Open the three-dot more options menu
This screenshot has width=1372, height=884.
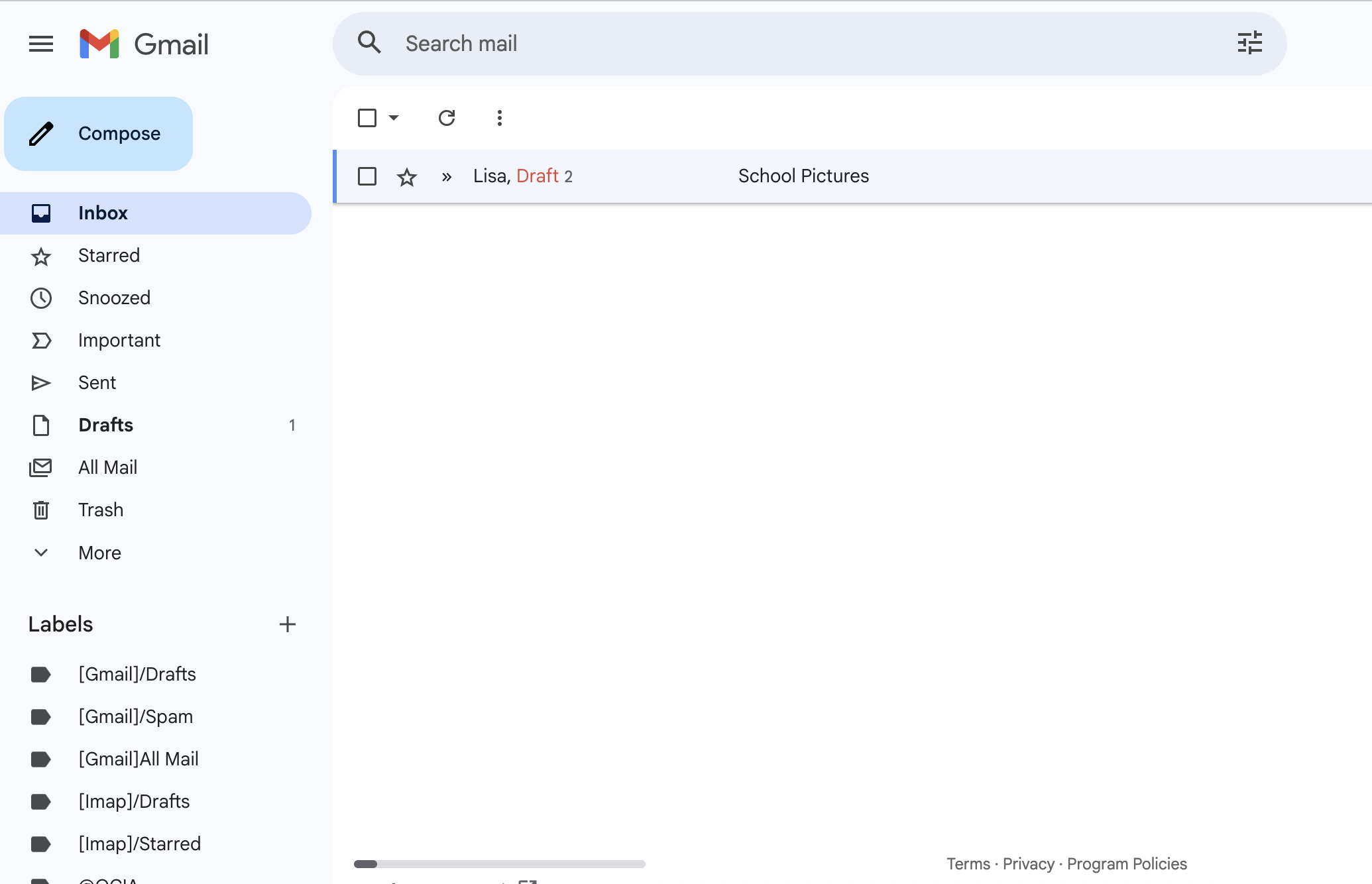[500, 118]
